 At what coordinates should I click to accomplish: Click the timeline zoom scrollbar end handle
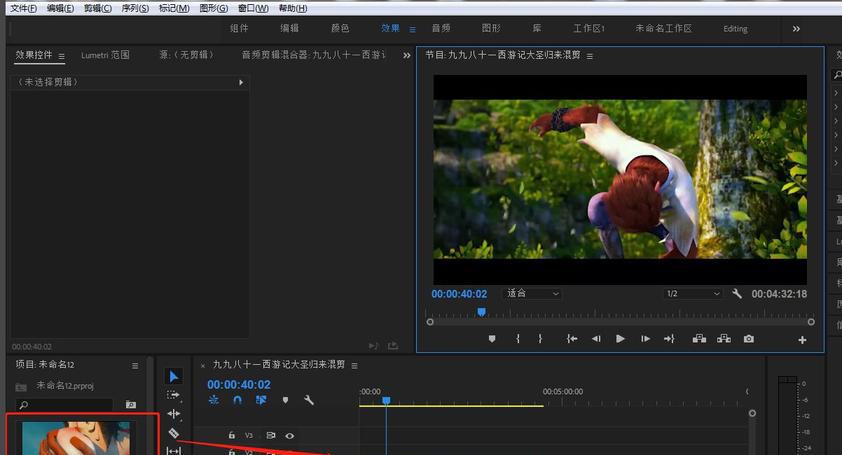752,413
